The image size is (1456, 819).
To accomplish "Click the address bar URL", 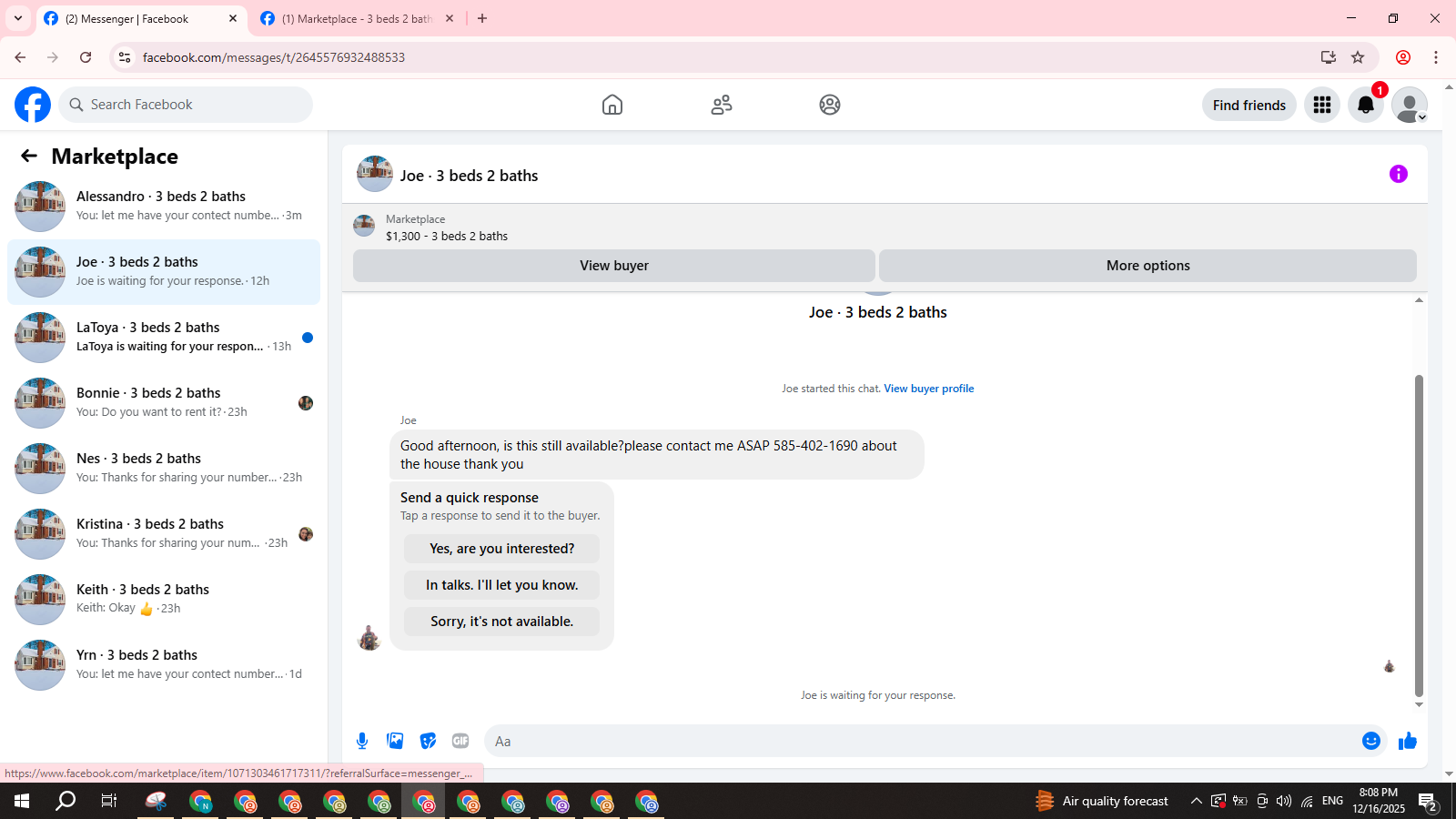I will pyautogui.click(x=274, y=57).
